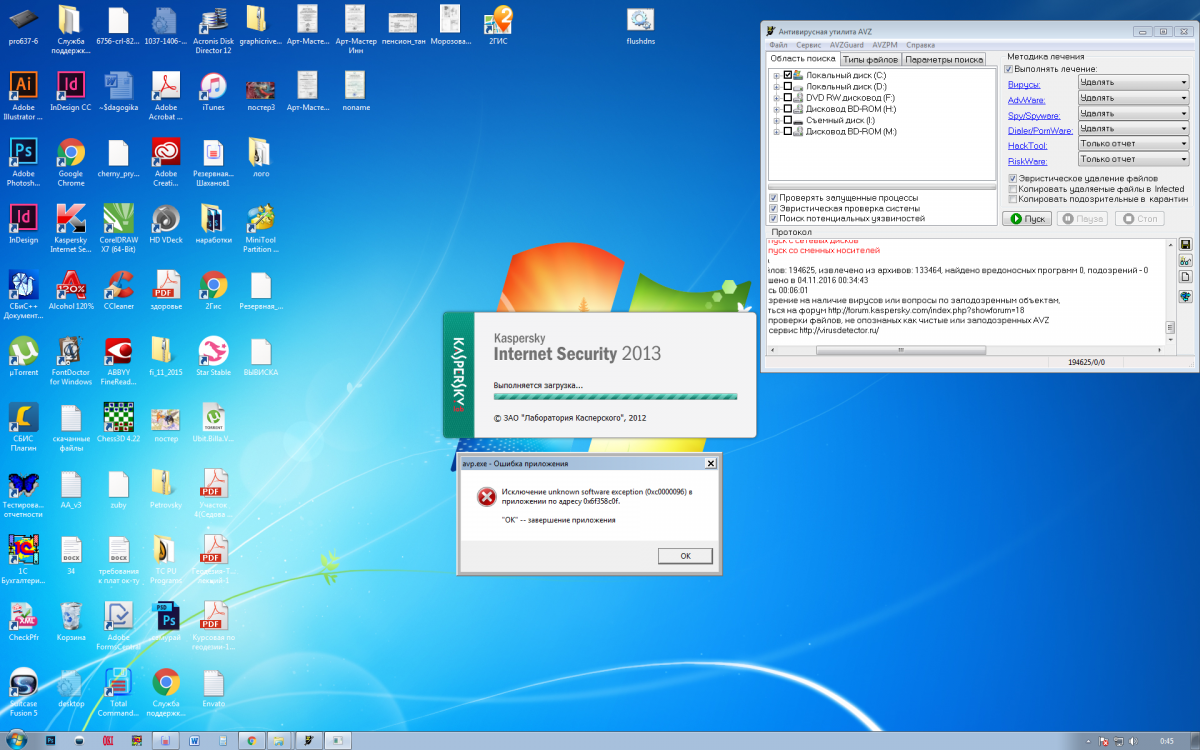
Task: Open Word from the taskbar
Action: (193, 740)
